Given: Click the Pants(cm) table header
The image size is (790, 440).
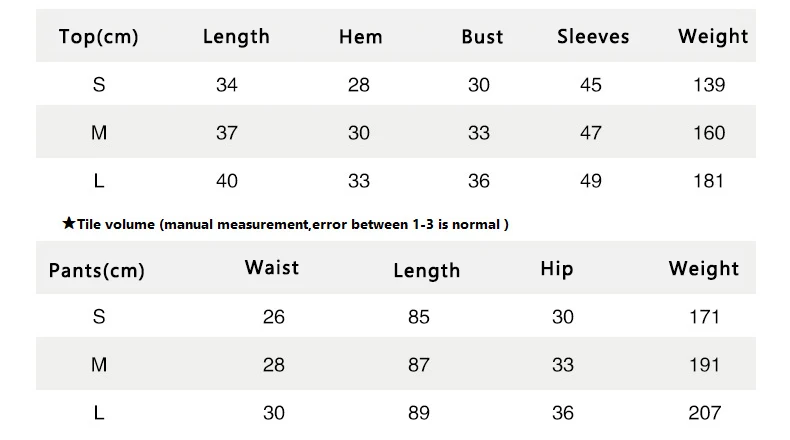Looking at the screenshot, I should [x=96, y=270].
